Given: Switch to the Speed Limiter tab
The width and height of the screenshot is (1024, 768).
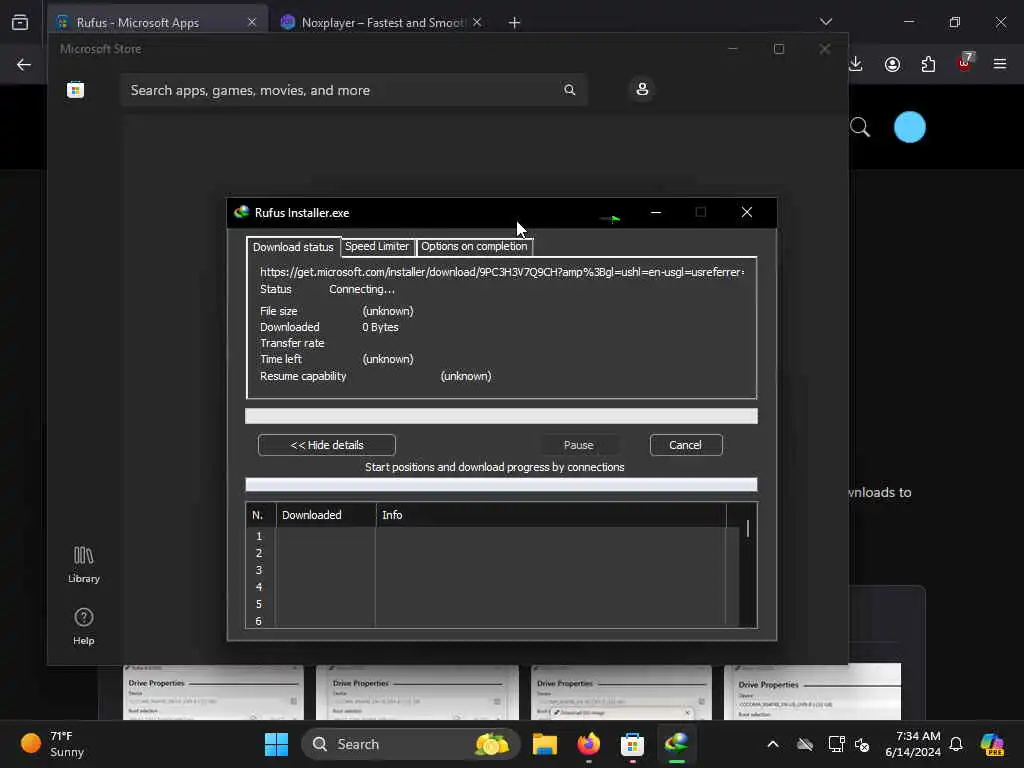Looking at the screenshot, I should click(377, 246).
